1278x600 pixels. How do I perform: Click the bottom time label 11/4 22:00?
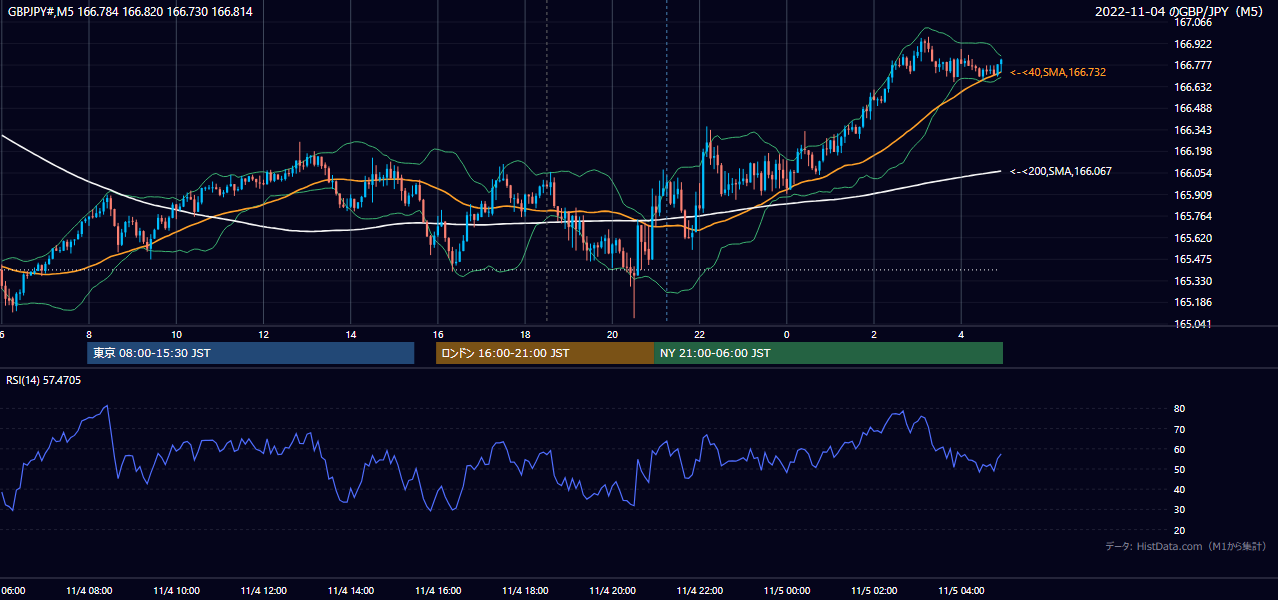700,590
